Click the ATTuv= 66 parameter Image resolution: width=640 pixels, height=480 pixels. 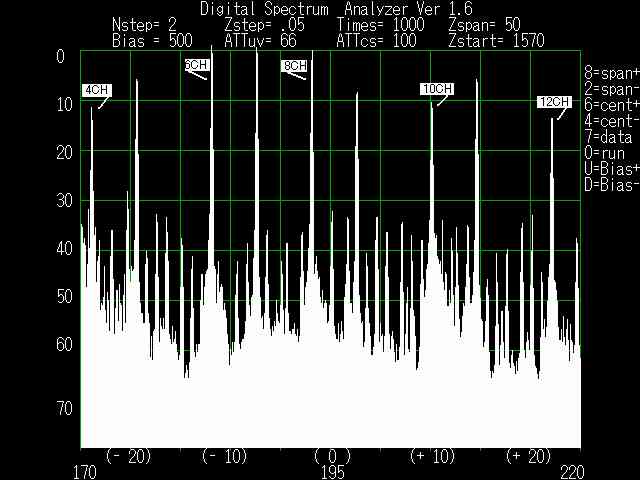click(260, 40)
